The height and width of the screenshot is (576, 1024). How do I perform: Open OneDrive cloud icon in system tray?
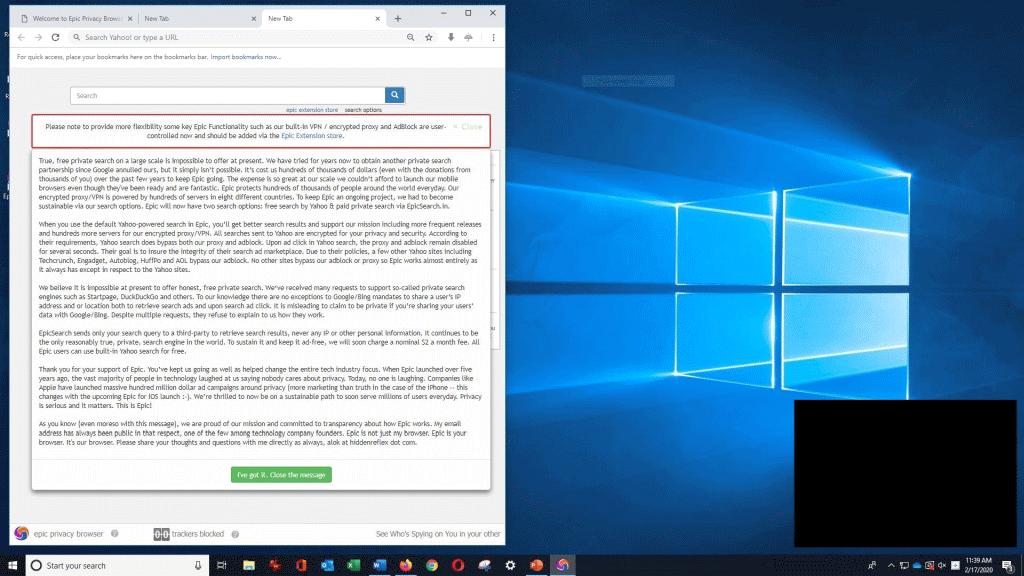(916, 566)
